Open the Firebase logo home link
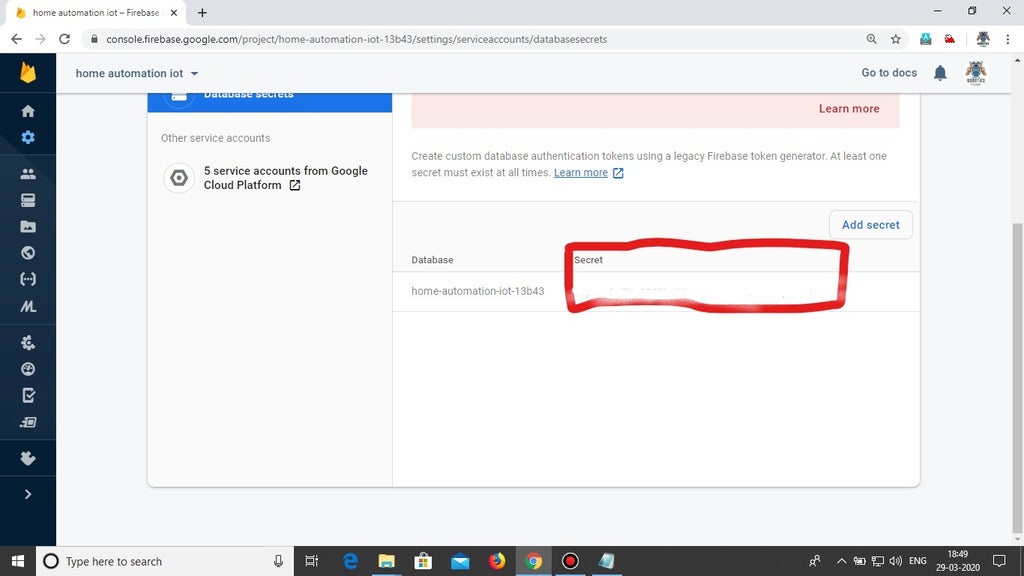Image resolution: width=1024 pixels, height=576 pixels. tap(27, 72)
